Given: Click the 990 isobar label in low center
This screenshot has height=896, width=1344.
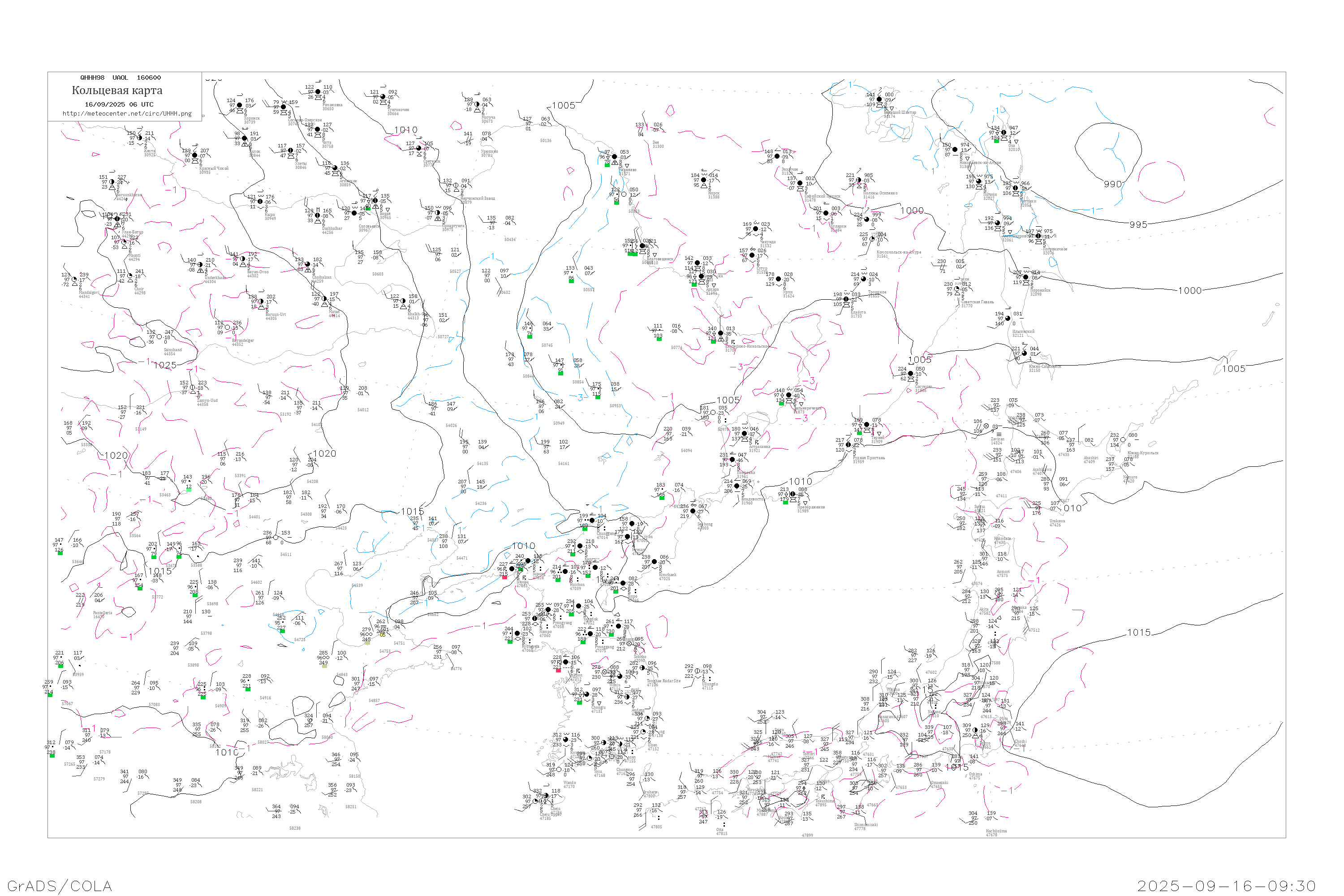Looking at the screenshot, I should point(1112,184).
